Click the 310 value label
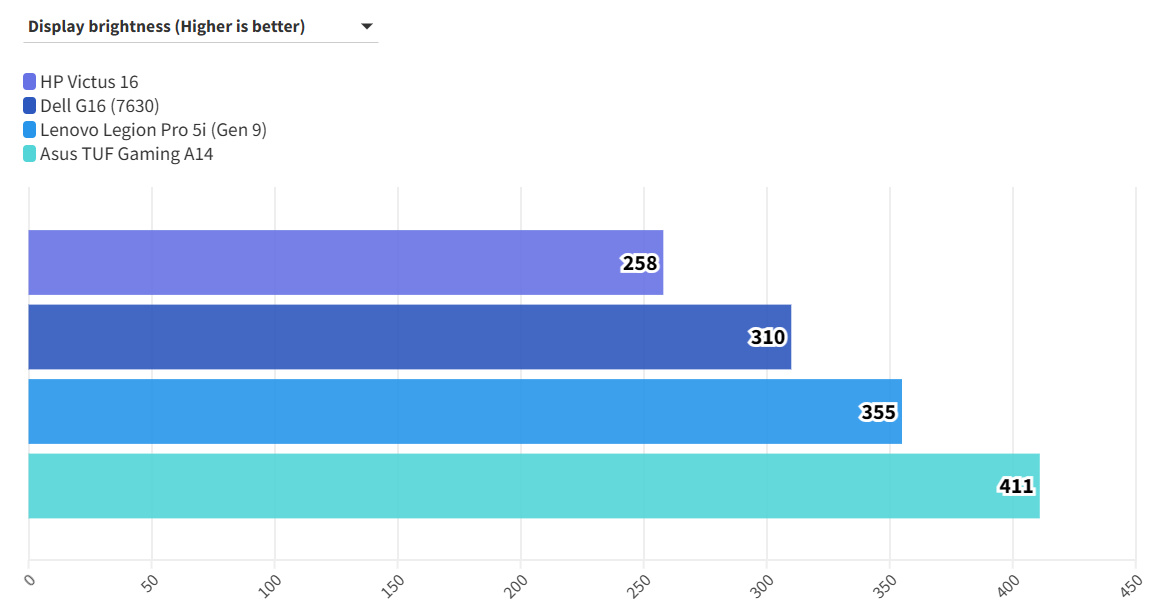 768,337
